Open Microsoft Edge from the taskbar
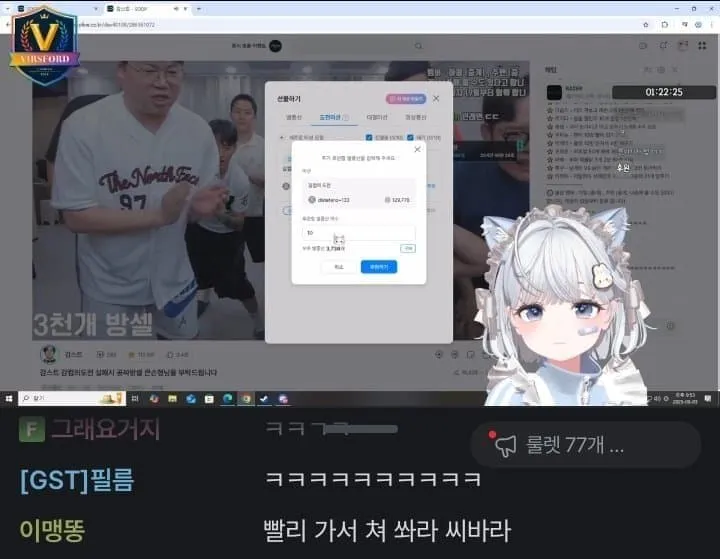This screenshot has height=559, width=720. click(227, 399)
